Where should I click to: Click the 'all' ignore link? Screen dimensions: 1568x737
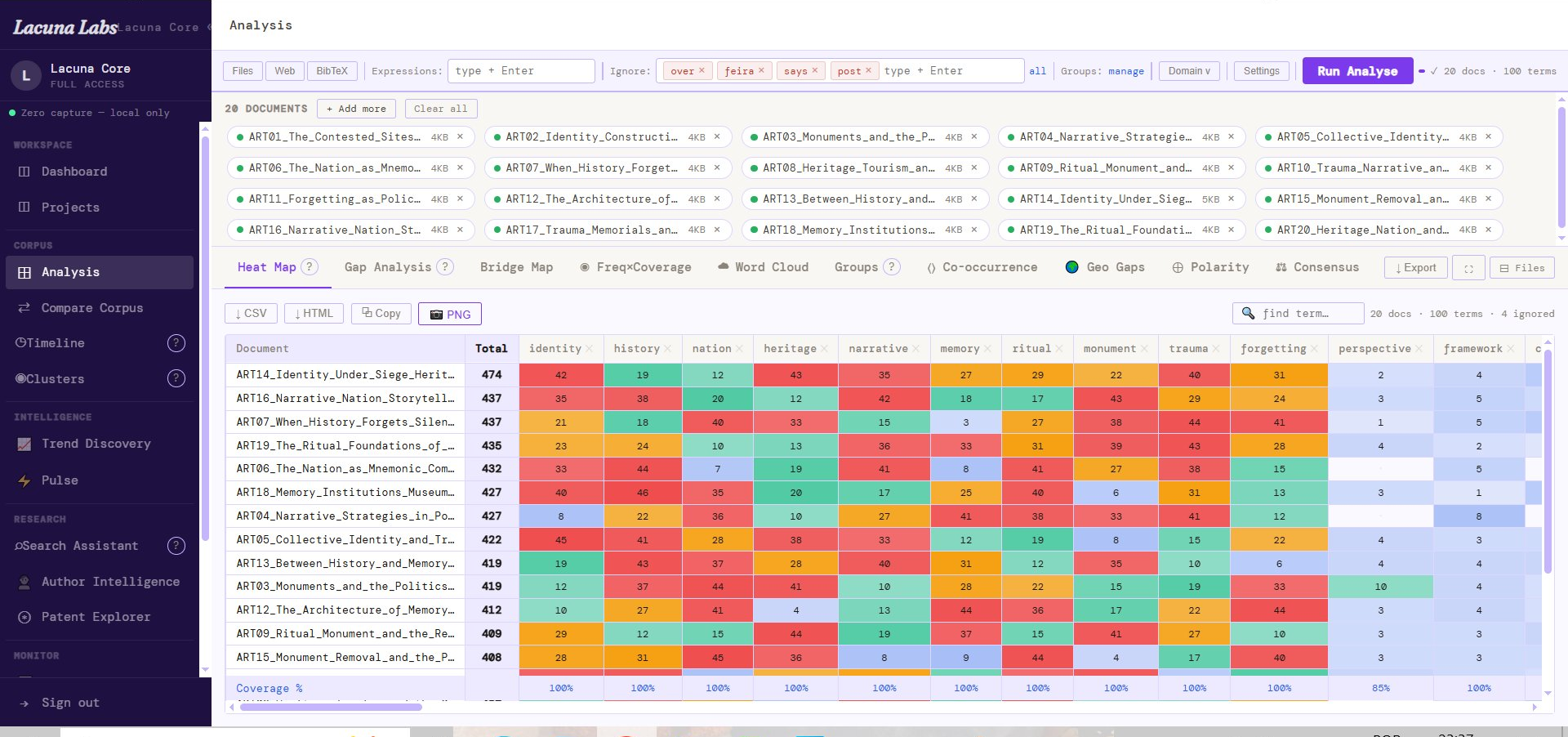pyautogui.click(x=1037, y=71)
